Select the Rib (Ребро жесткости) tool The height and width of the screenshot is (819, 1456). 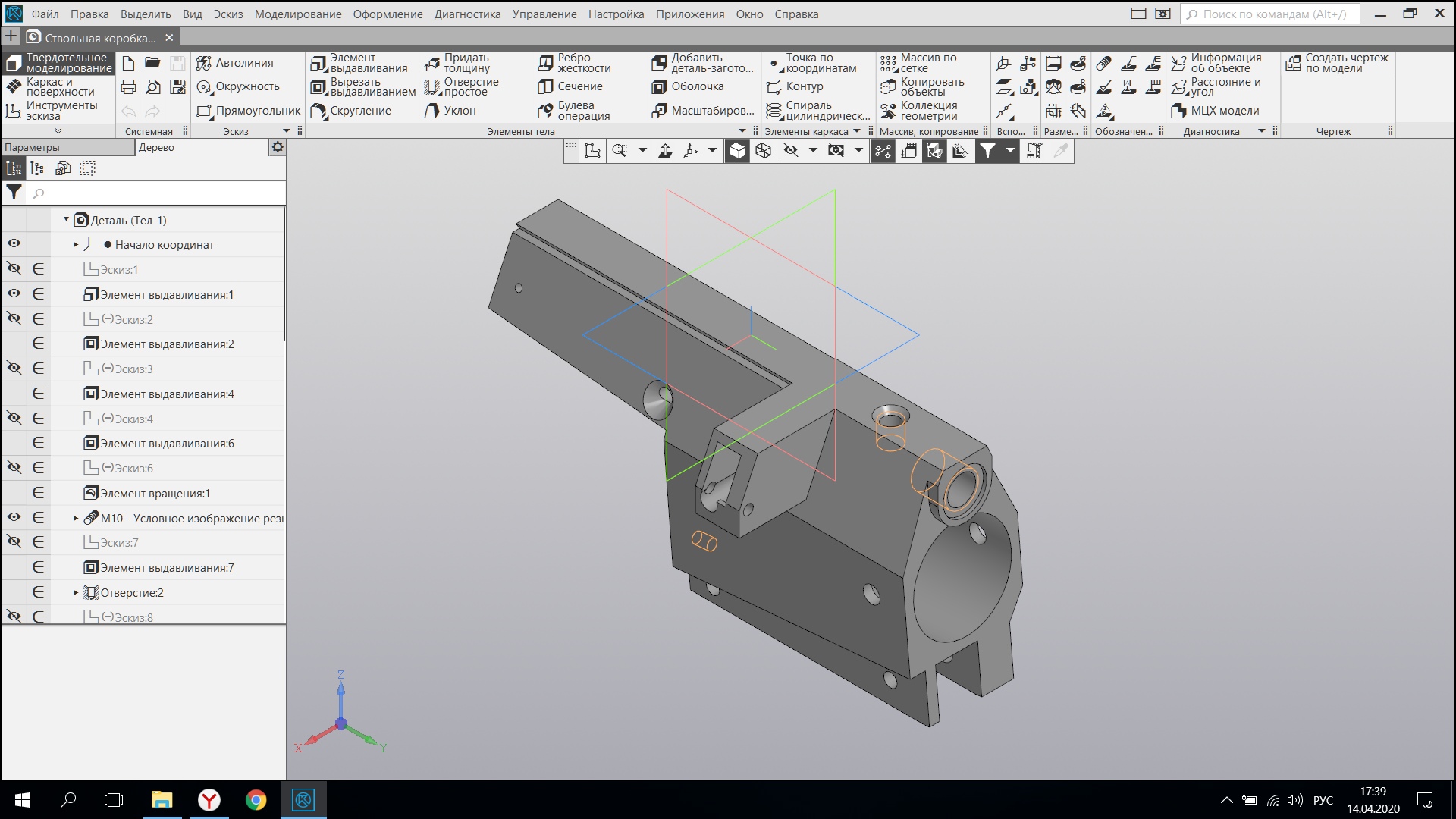point(574,63)
